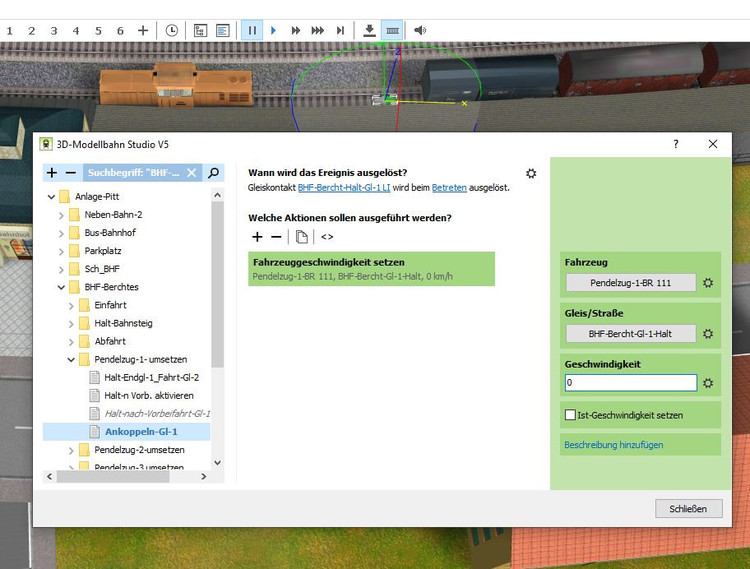The height and width of the screenshot is (569, 750).
Task: Click the Geschwindigkeit input field
Action: (x=629, y=383)
